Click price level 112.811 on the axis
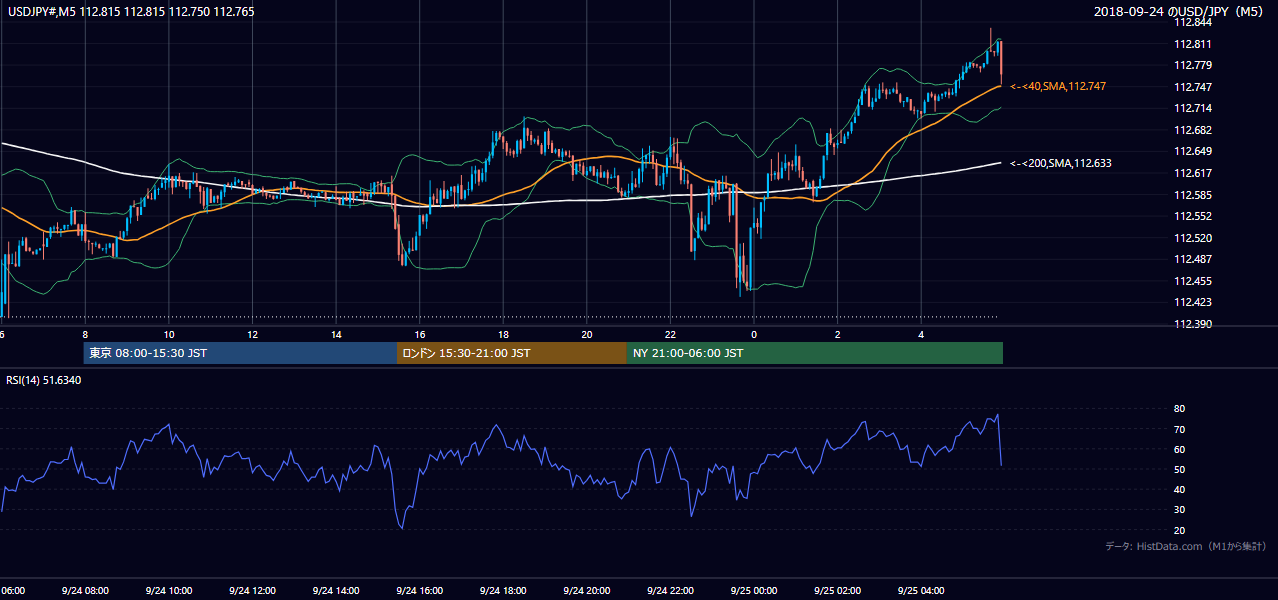1278x600 pixels. coord(1194,44)
